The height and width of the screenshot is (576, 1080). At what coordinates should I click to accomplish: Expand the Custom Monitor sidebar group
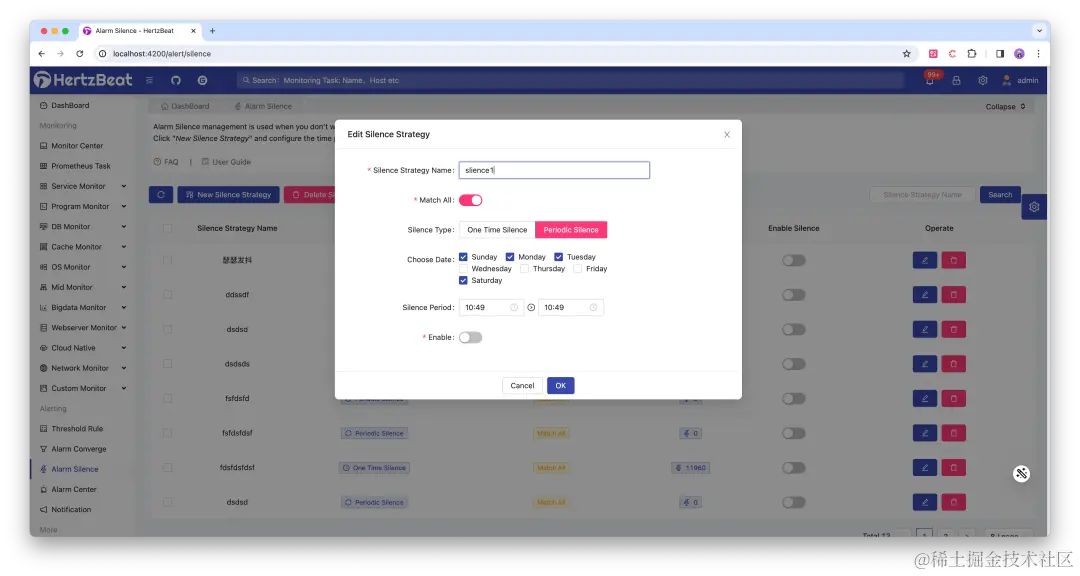pyautogui.click(x=83, y=389)
